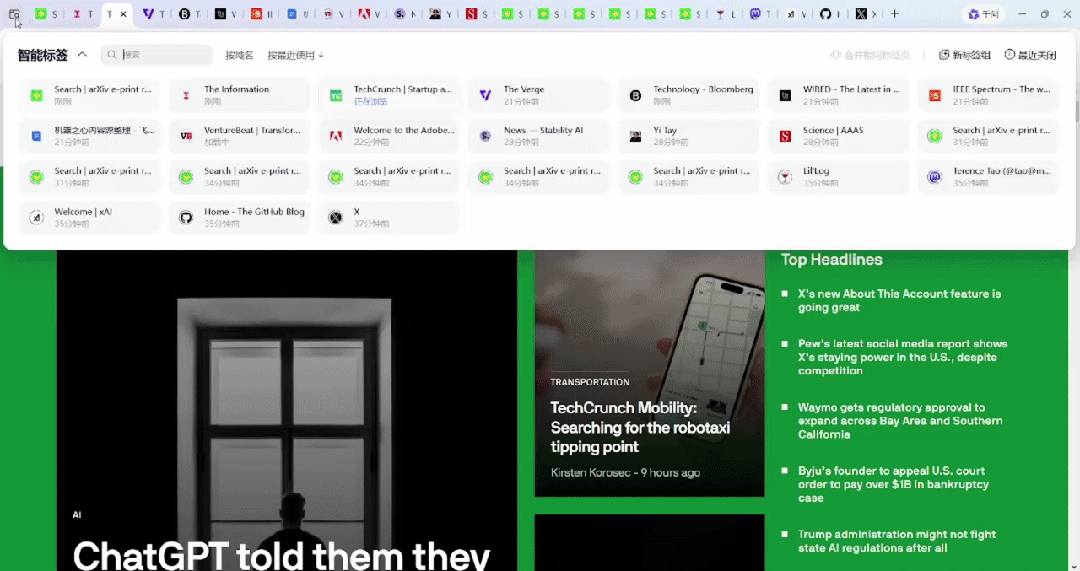Click the Mastodon favicon tab in tab strip
The height and width of the screenshot is (571, 1080).
pyautogui.click(x=755, y=14)
